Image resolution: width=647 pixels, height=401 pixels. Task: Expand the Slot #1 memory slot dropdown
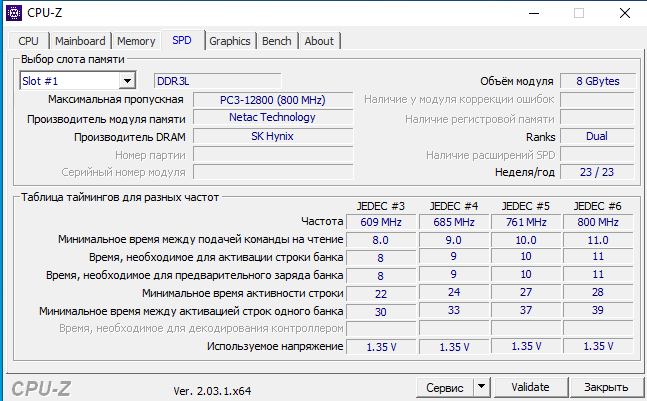click(127, 81)
